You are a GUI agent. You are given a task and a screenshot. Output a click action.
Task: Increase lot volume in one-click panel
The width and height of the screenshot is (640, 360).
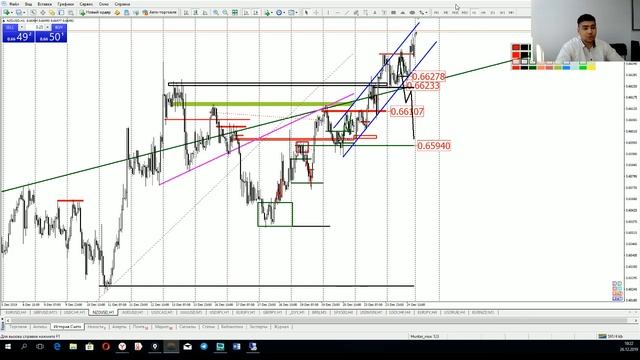[47, 27]
